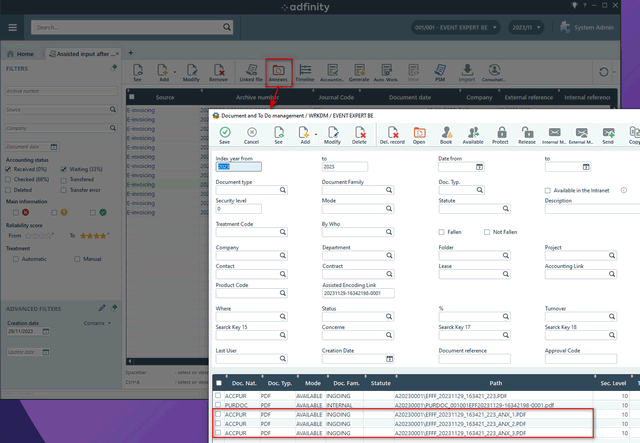Click the Cancel button in dialog

click(x=252, y=136)
